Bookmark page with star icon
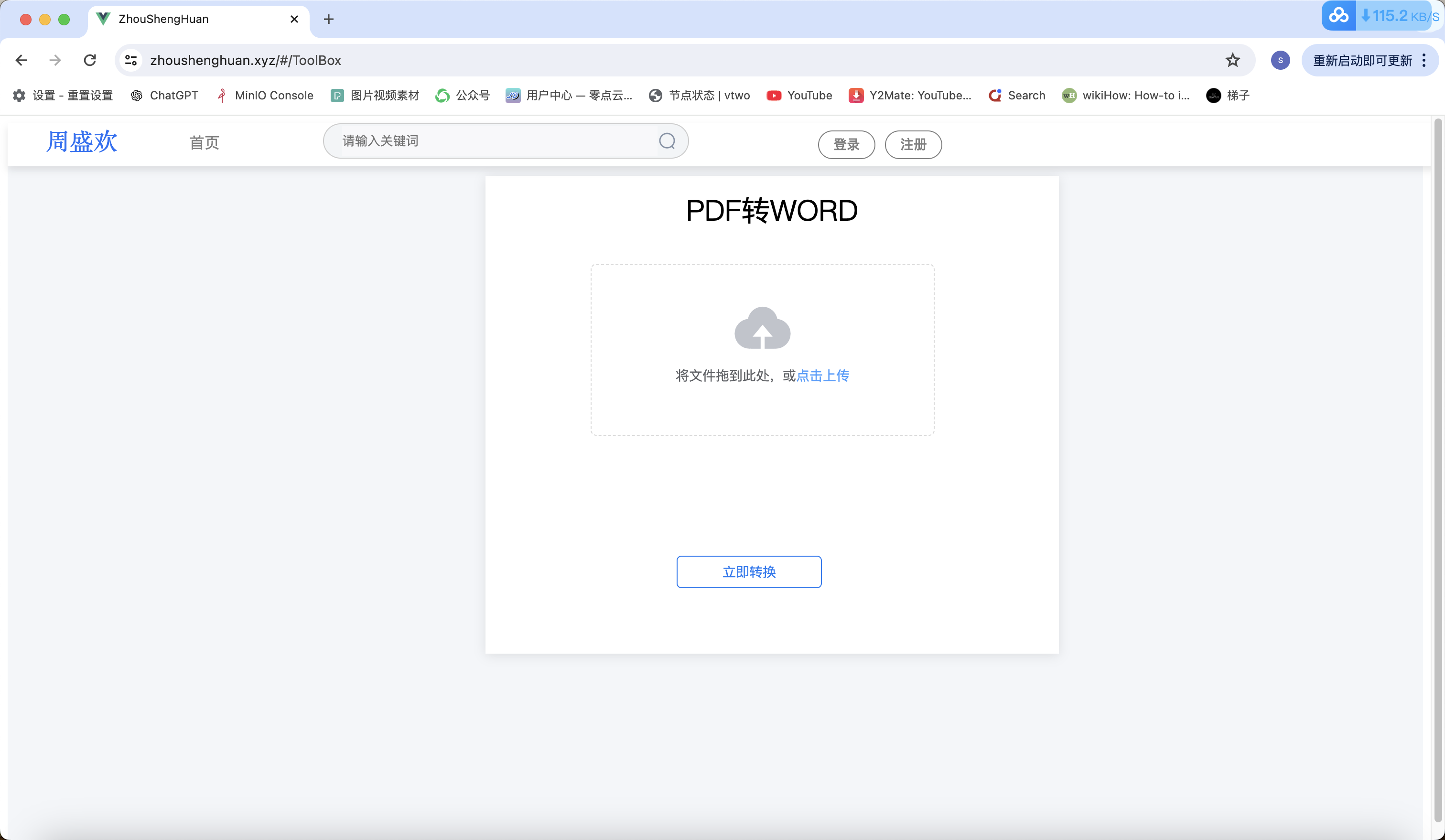Screen dimensions: 1445x840 click(x=1232, y=60)
